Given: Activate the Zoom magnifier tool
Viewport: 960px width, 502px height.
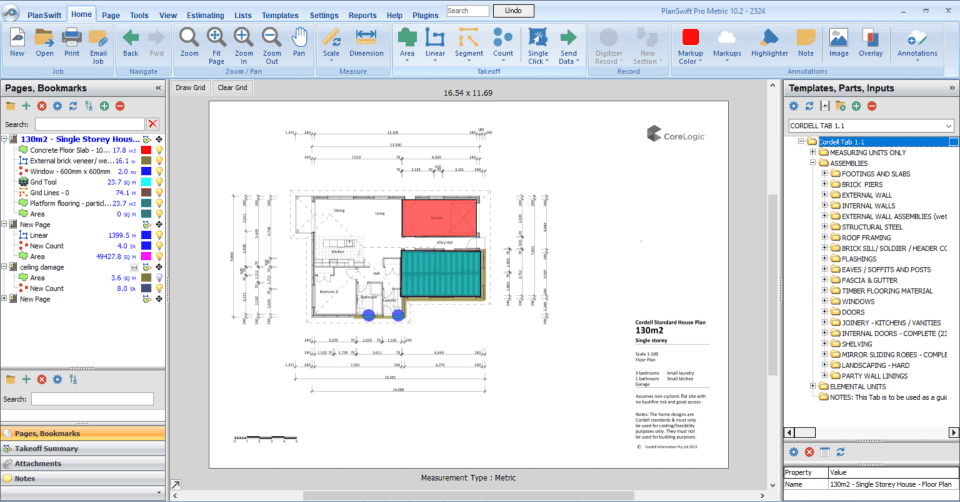Looking at the screenshot, I should pyautogui.click(x=189, y=43).
